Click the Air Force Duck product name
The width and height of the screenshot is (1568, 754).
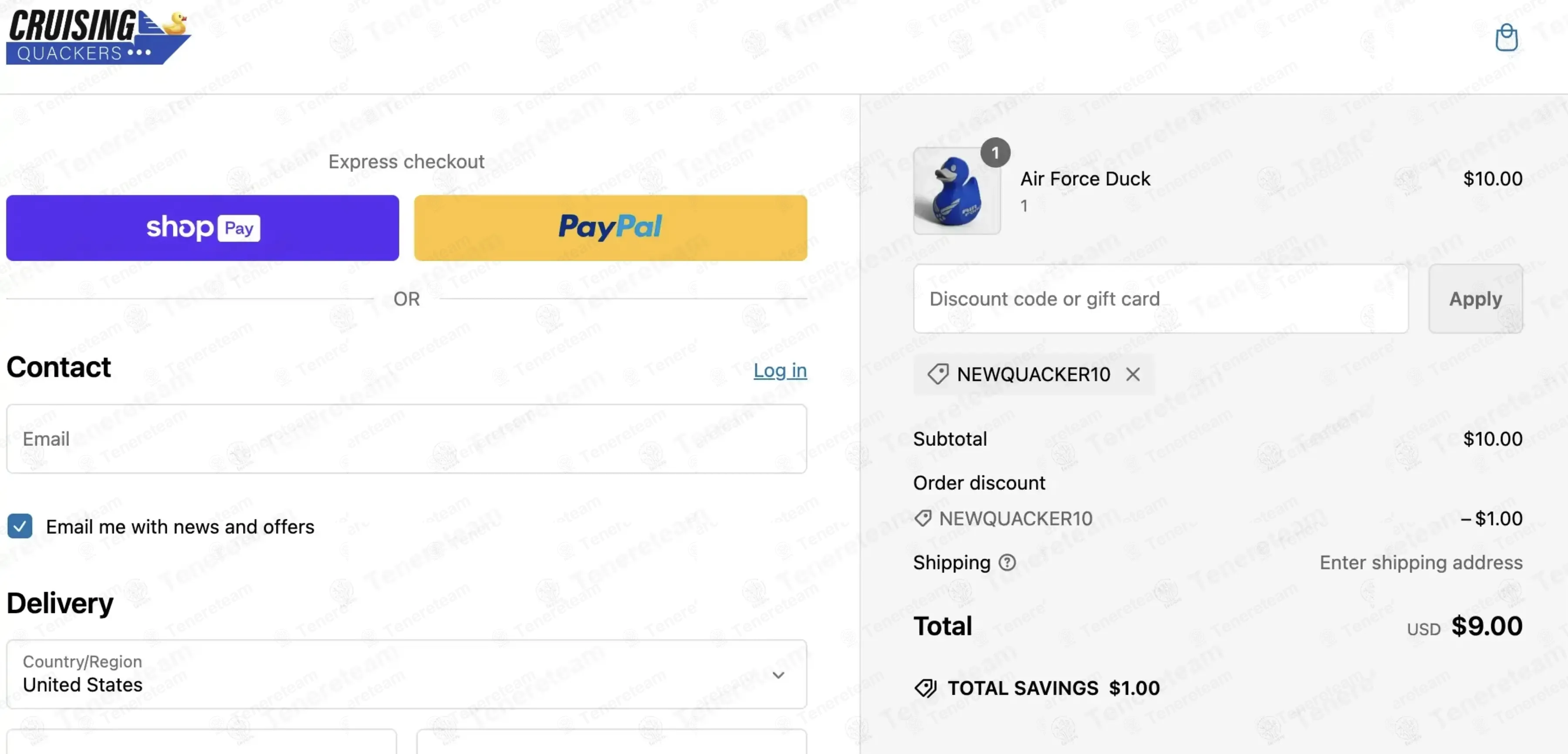click(1085, 179)
